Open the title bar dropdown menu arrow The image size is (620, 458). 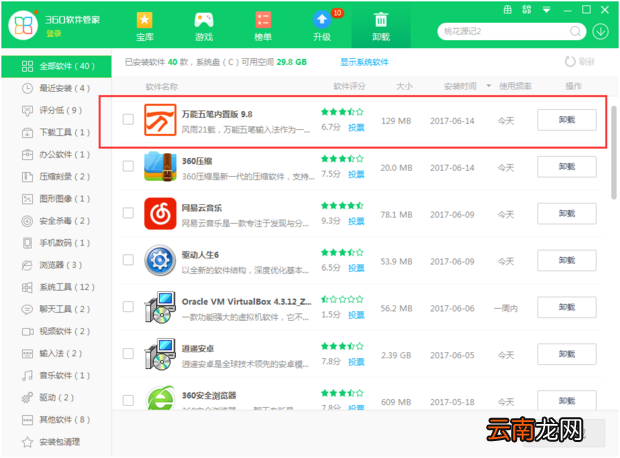(x=546, y=9)
